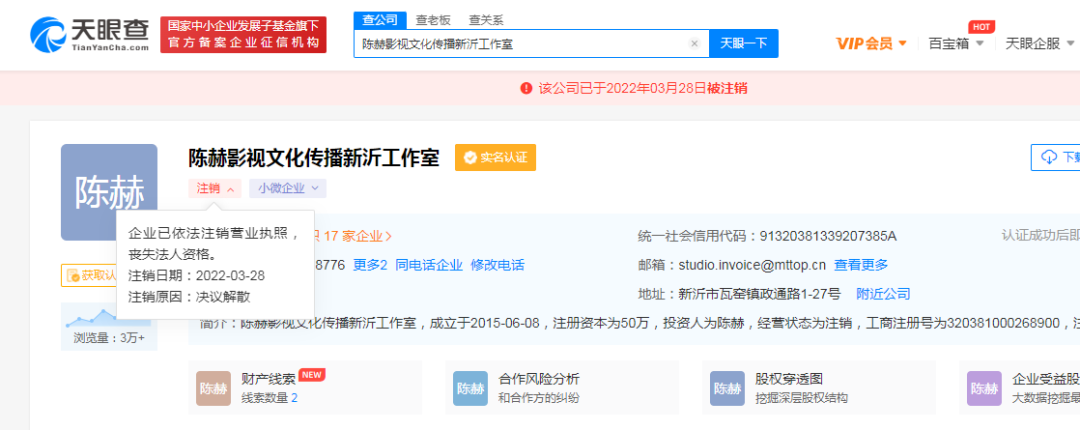Click the 实名认证 badge

click(495, 158)
